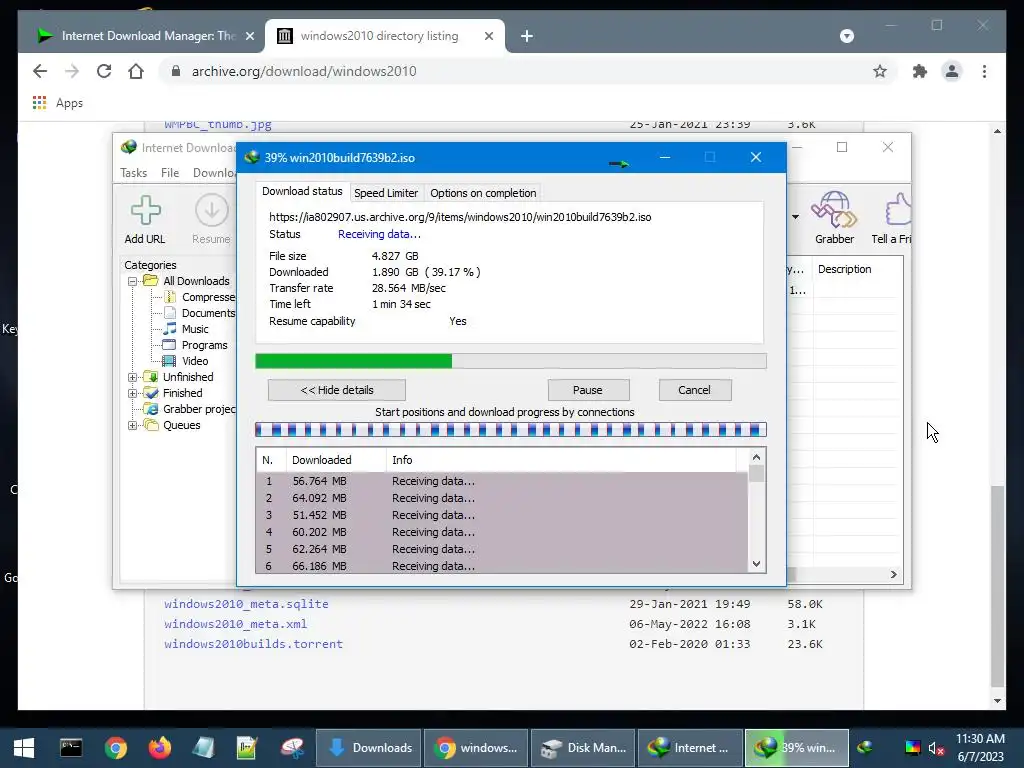Open the windows2010_meta.sqlite link
The width and height of the screenshot is (1024, 768).
pos(246,604)
